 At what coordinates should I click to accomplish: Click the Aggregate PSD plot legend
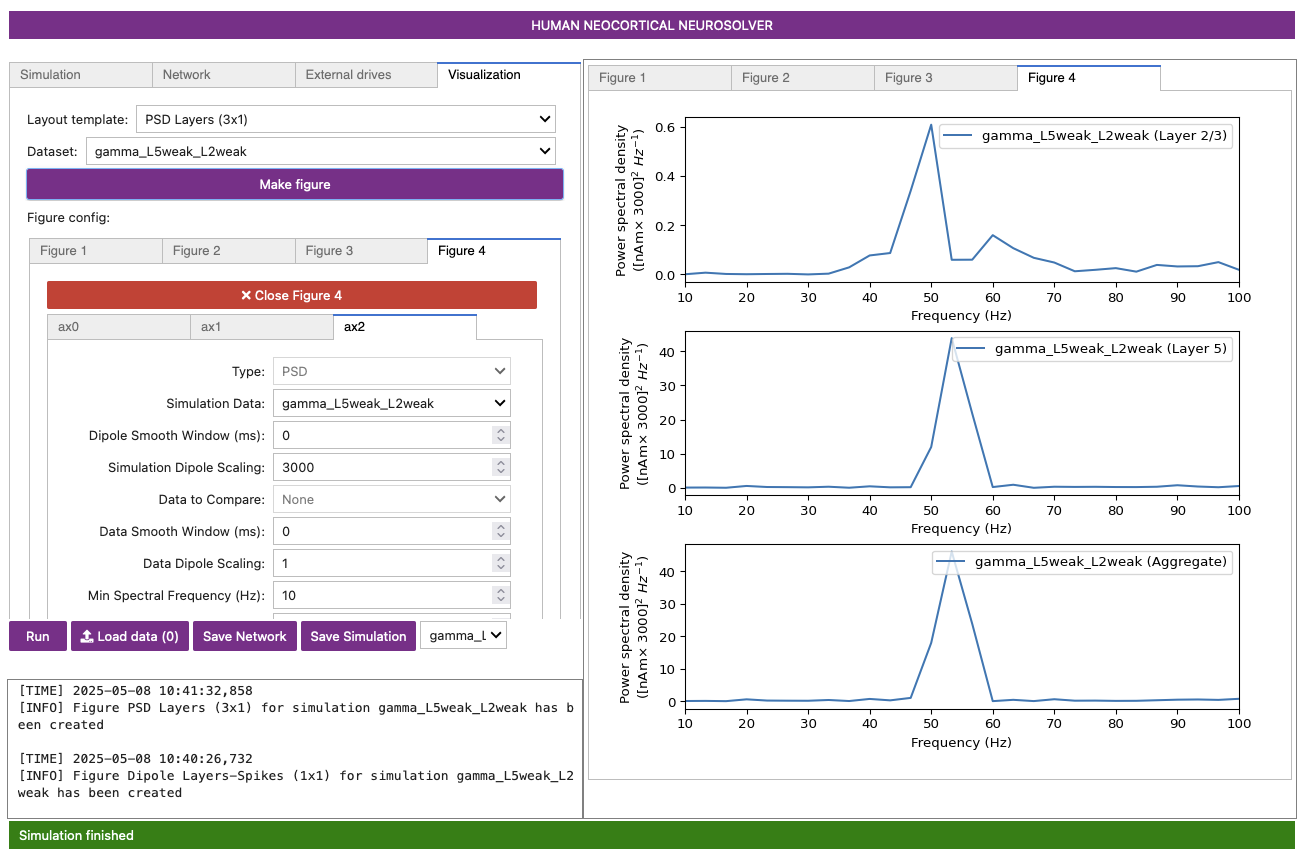(1083, 562)
